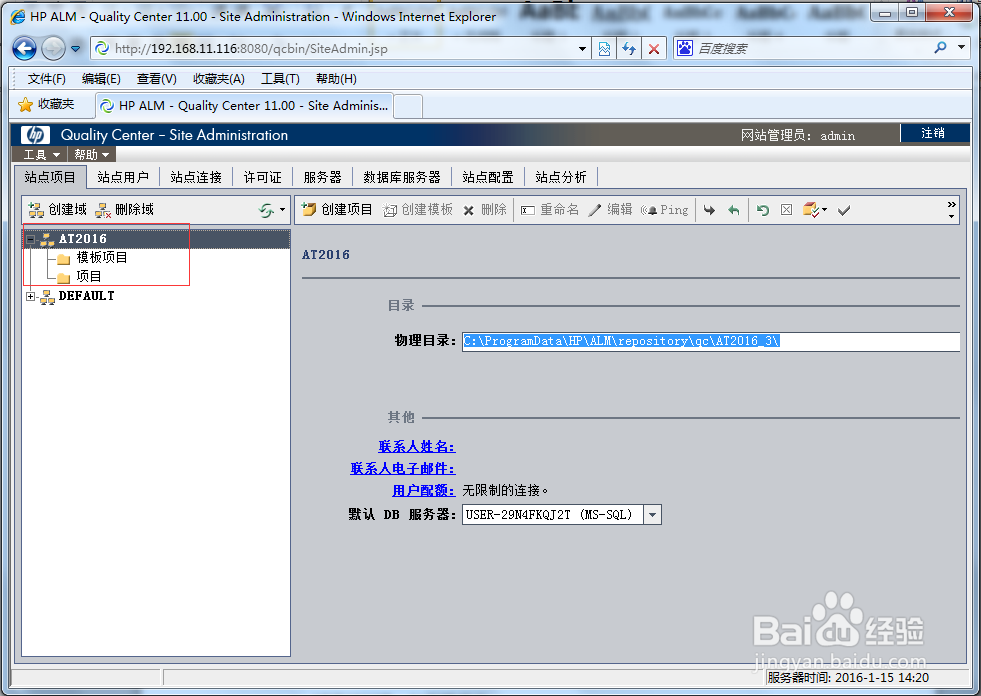Click the Baidu search box
This screenshot has width=981, height=696.
811,48
